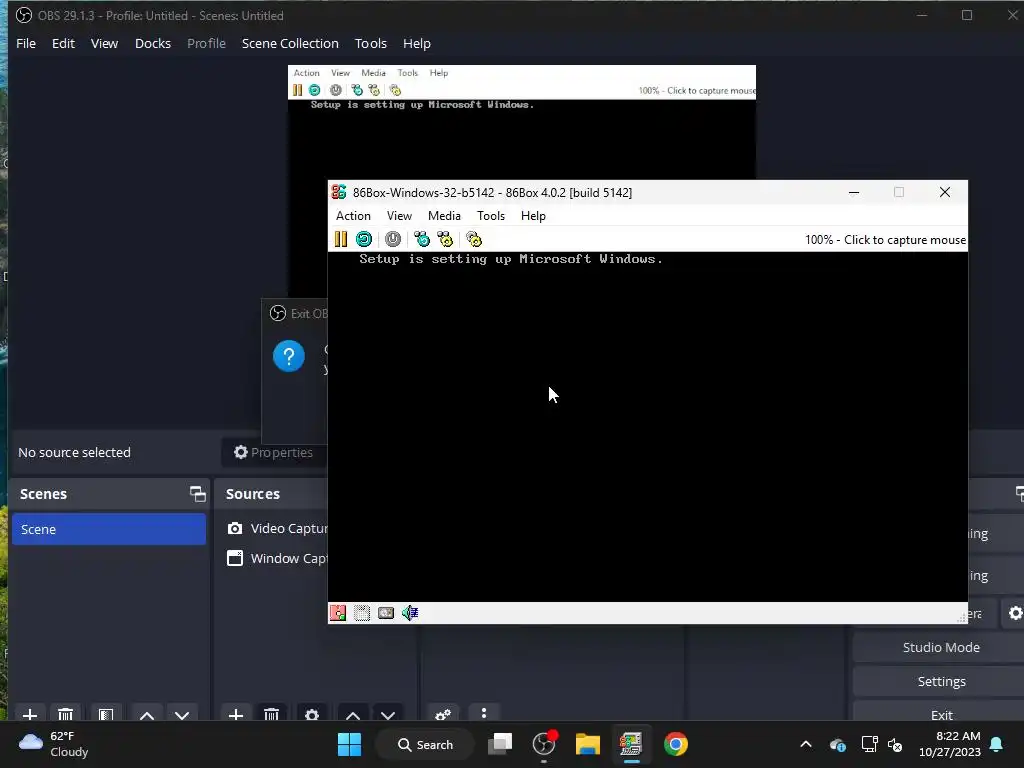The width and height of the screenshot is (1024, 768).
Task: Click "No source selected" label
Action: [74, 452]
